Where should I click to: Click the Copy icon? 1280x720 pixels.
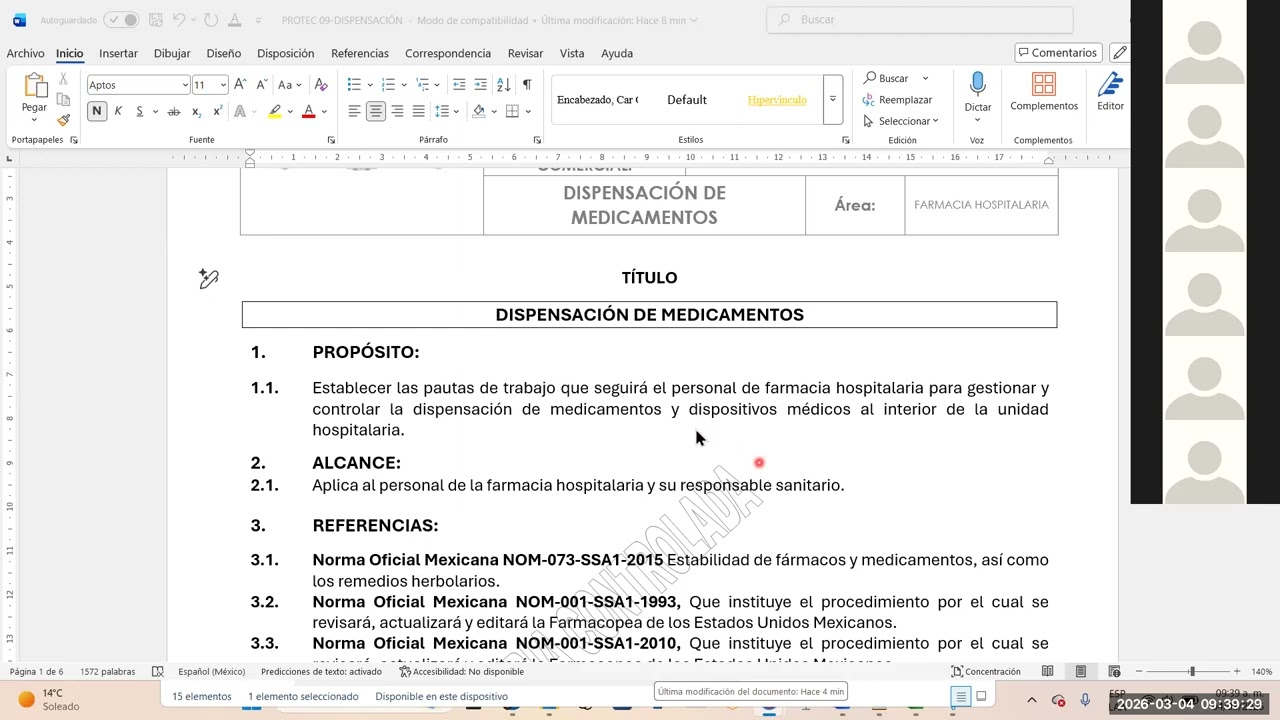[63, 99]
